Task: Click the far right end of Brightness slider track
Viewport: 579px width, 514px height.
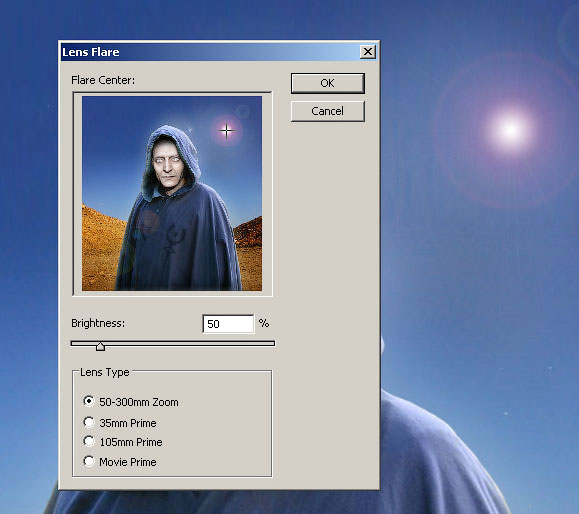Action: tap(273, 343)
